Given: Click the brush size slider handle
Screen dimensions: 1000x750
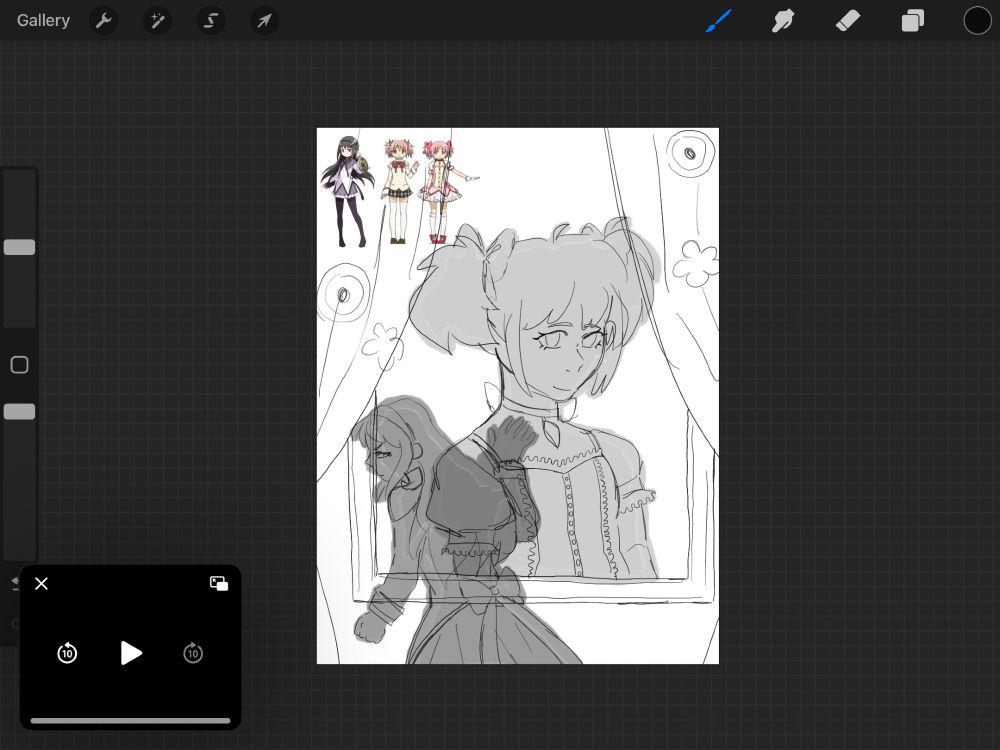Looking at the screenshot, I should click(x=19, y=247).
